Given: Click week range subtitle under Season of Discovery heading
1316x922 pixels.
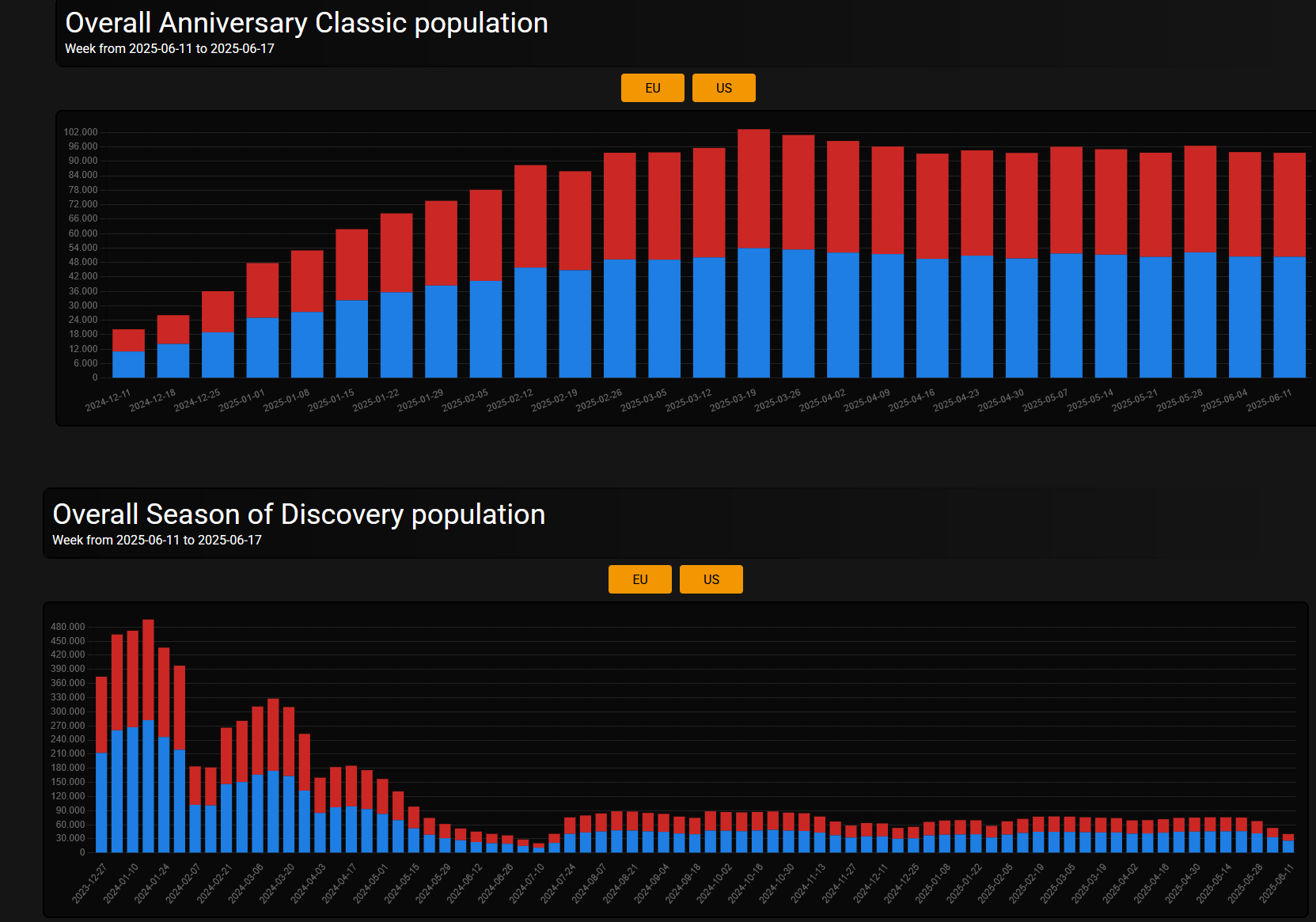Looking at the screenshot, I should tap(157, 540).
